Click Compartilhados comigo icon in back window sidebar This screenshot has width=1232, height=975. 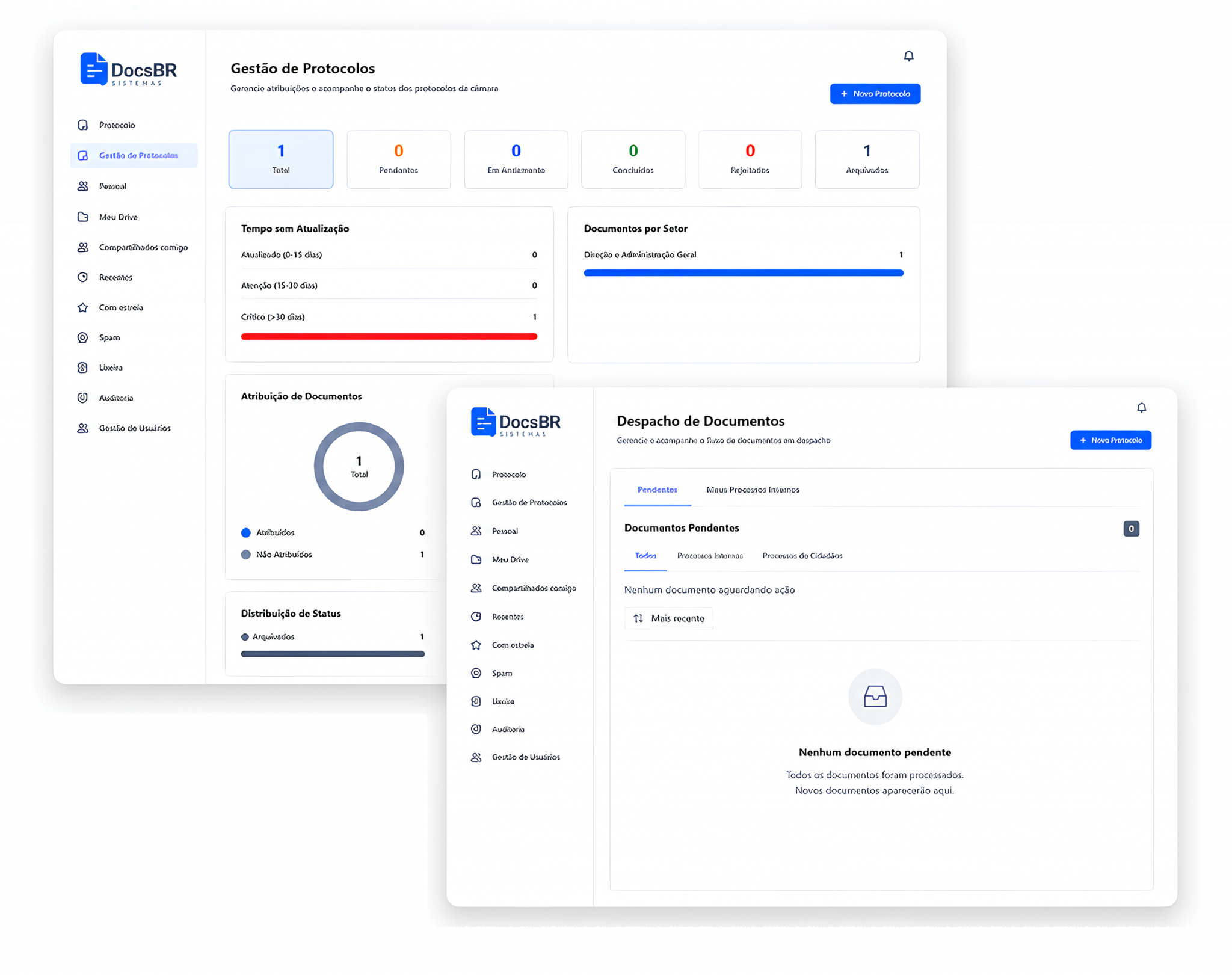(x=83, y=247)
